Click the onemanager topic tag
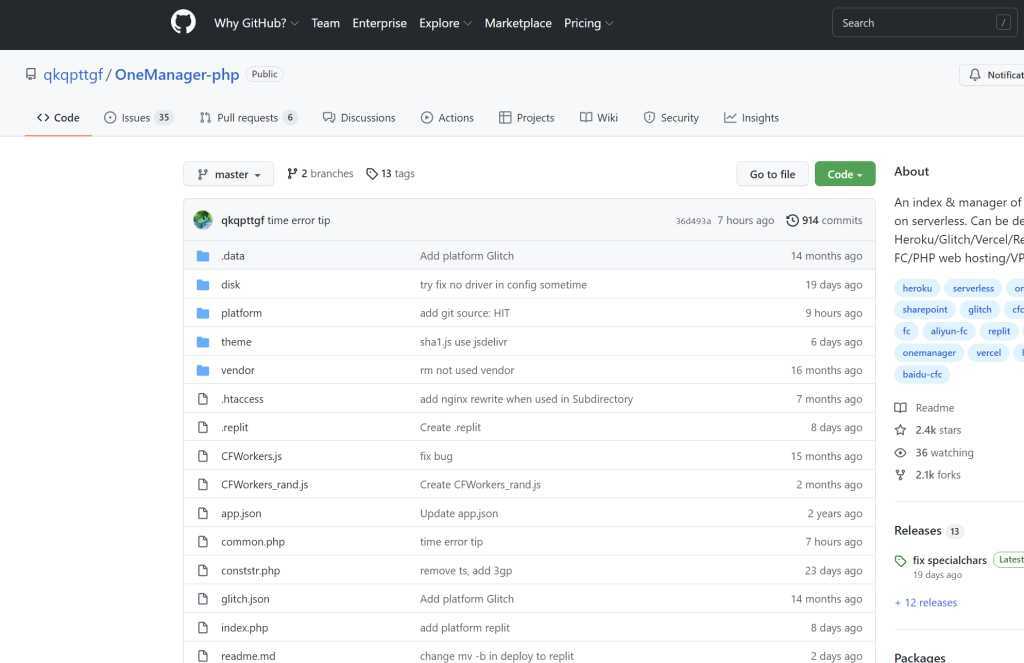 [929, 353]
